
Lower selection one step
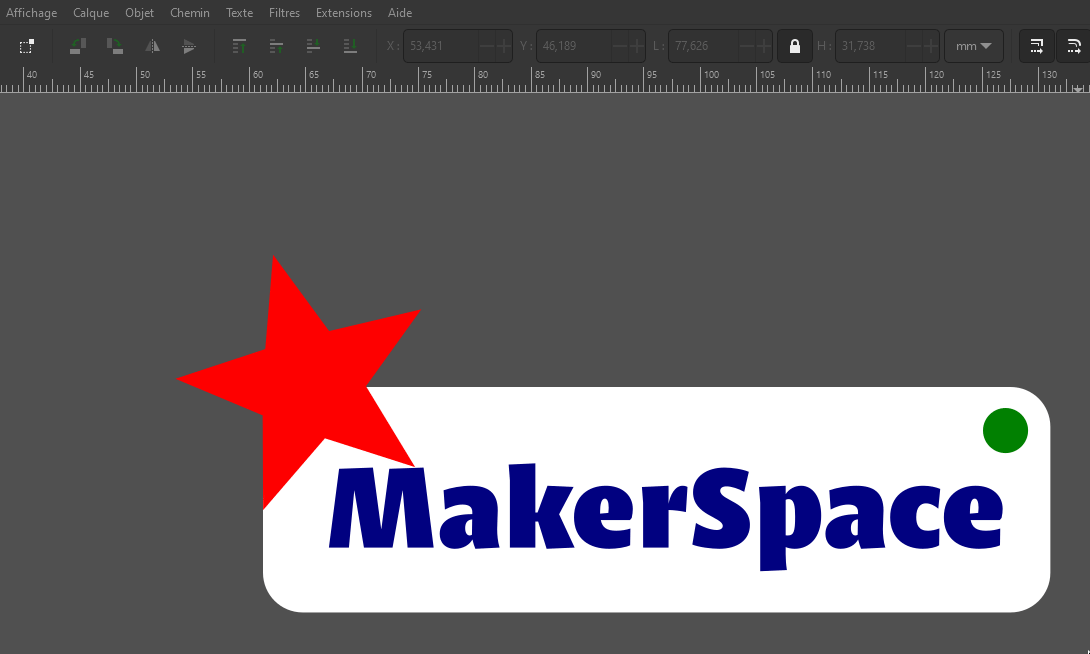click(313, 46)
